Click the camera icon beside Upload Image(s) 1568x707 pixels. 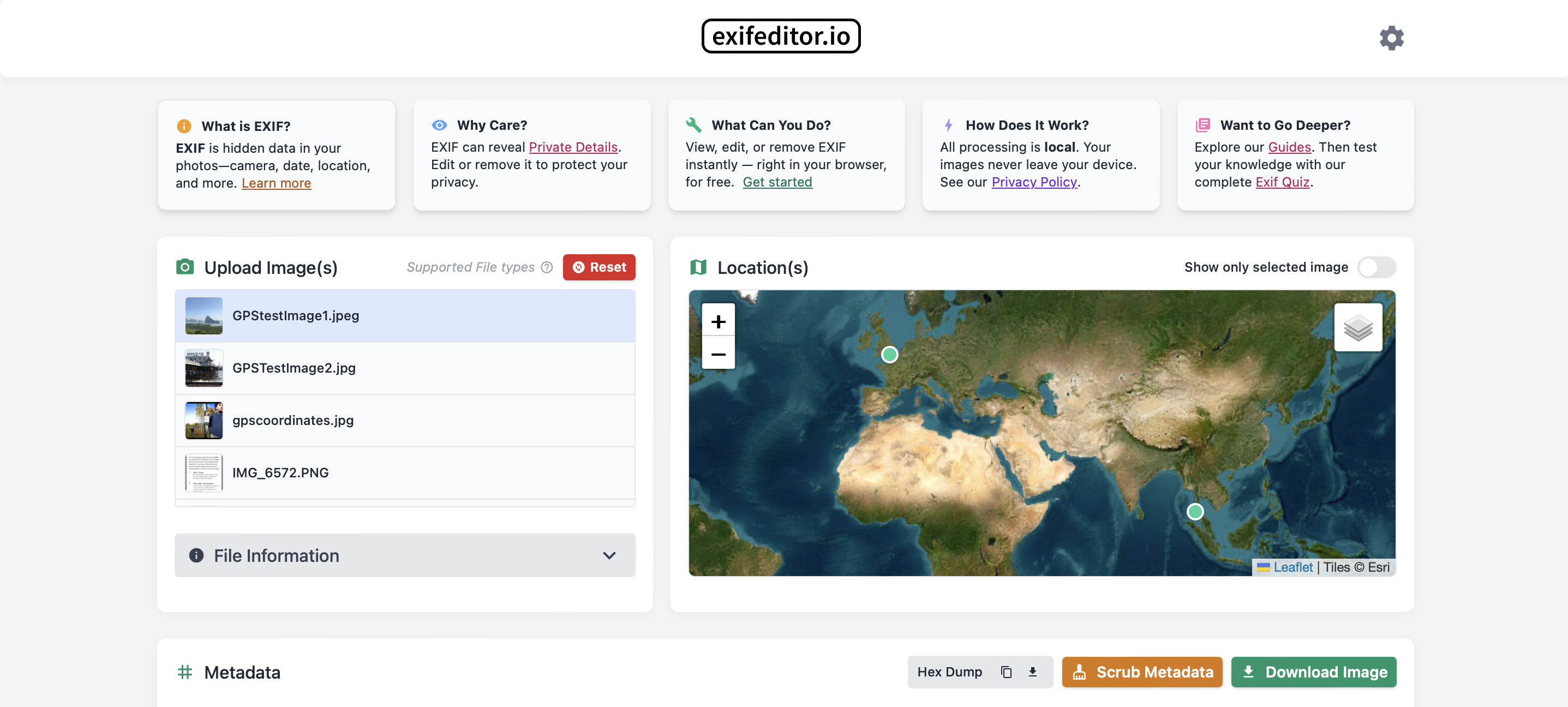pyautogui.click(x=185, y=267)
